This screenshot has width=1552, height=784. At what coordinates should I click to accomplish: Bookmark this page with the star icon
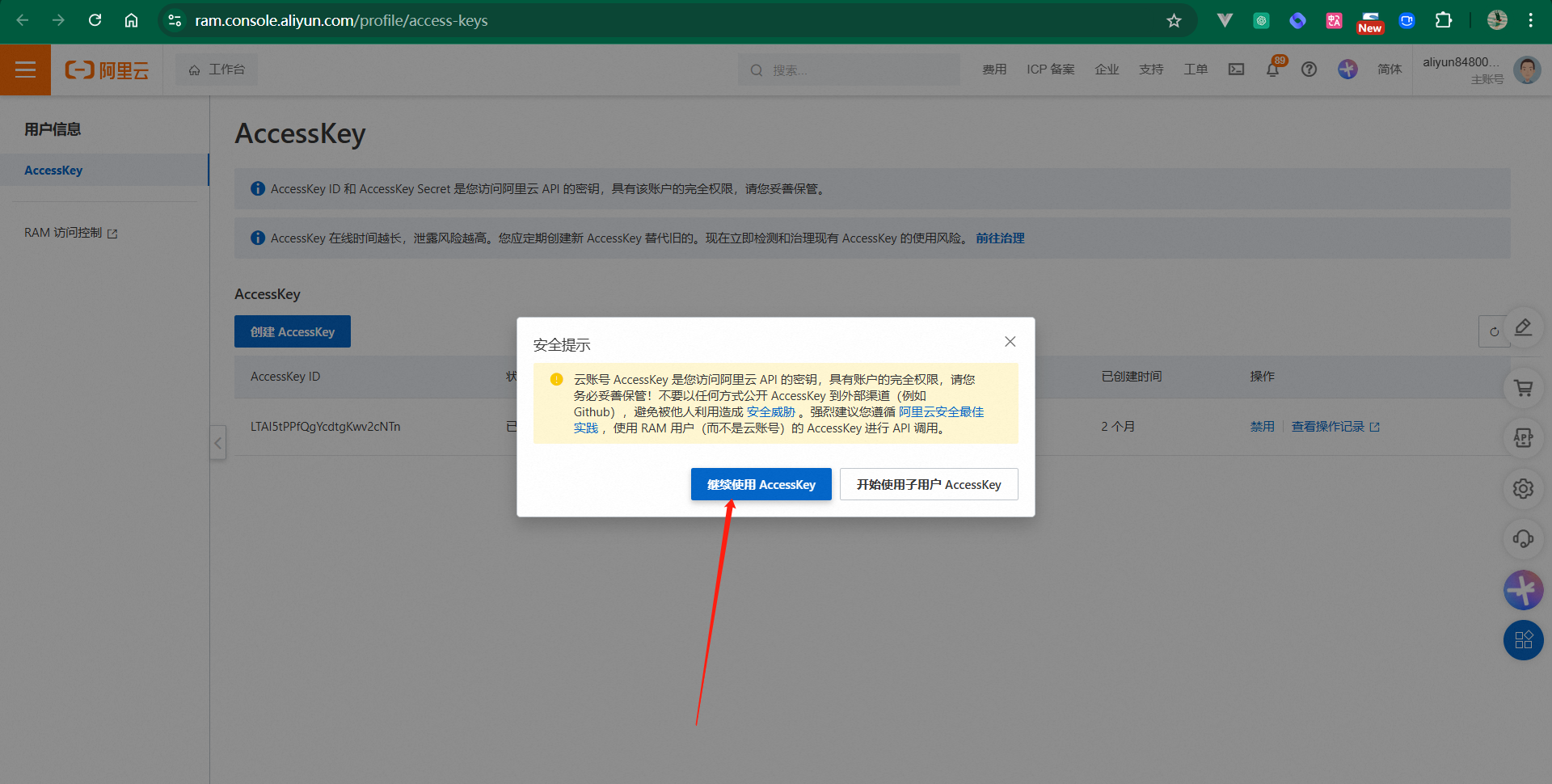coord(1174,21)
